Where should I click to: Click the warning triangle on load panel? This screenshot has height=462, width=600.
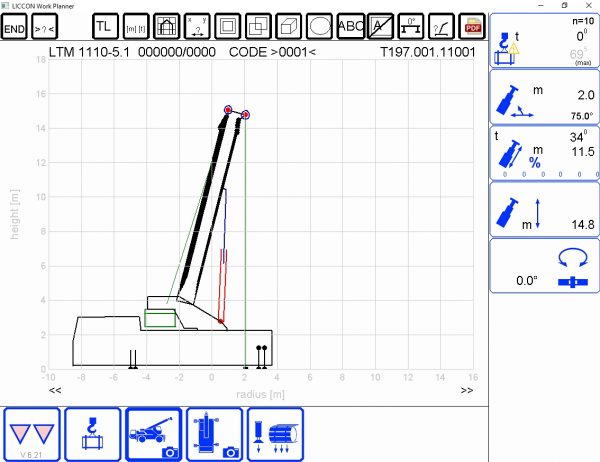[513, 49]
